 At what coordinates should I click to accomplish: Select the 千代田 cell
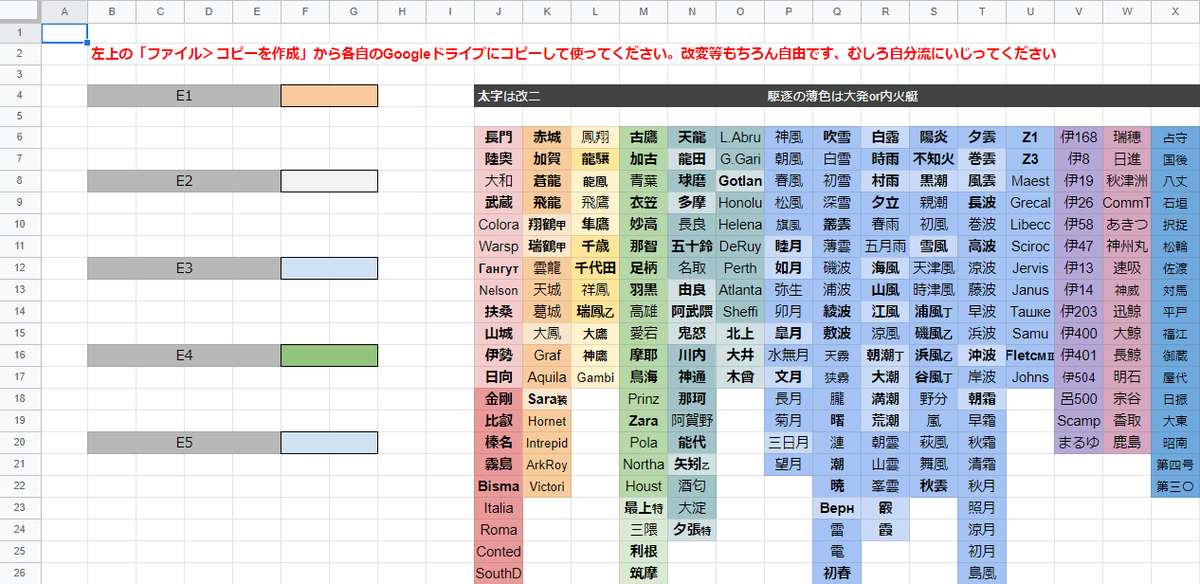595,268
